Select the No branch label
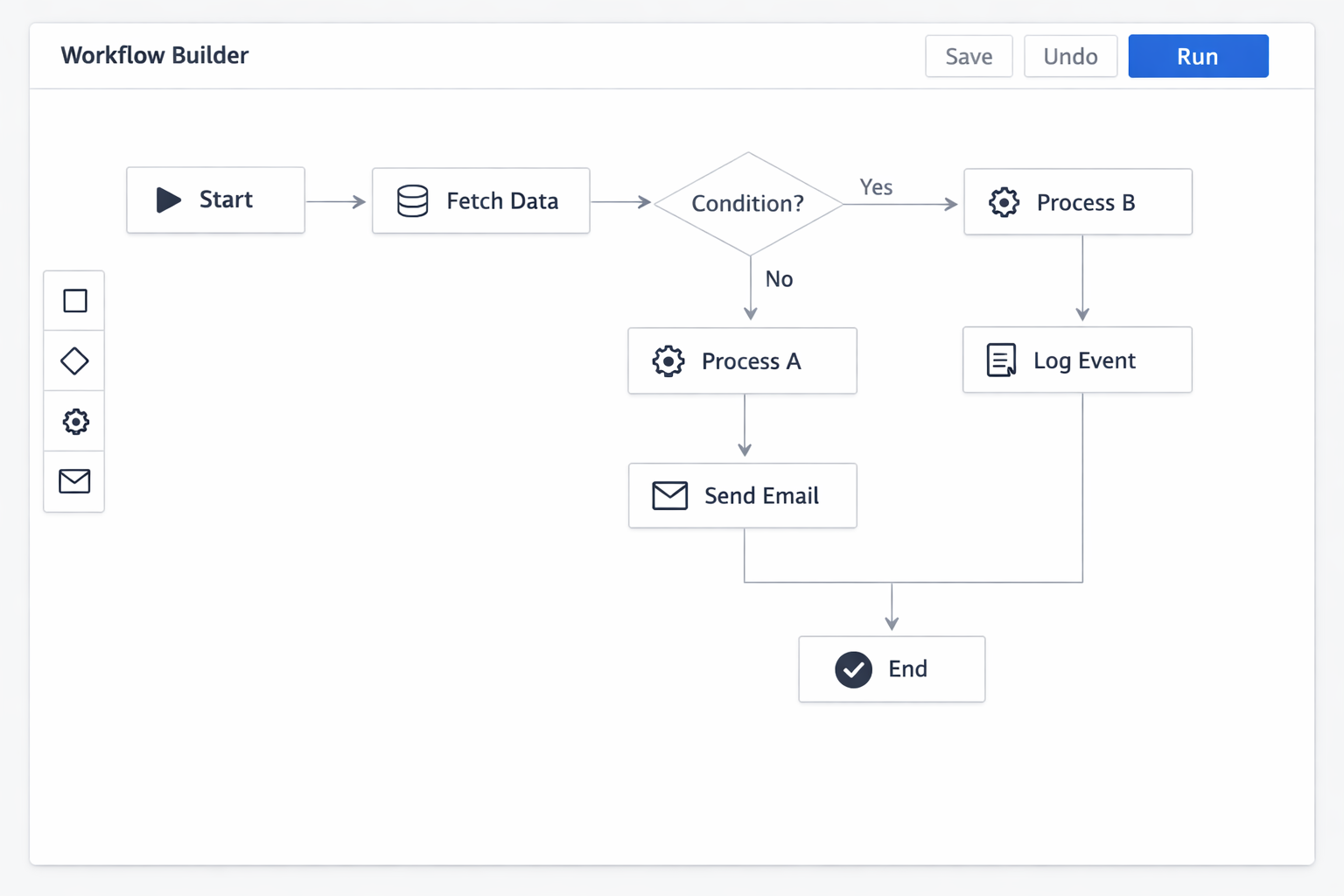The width and height of the screenshot is (1344, 896). 779,279
